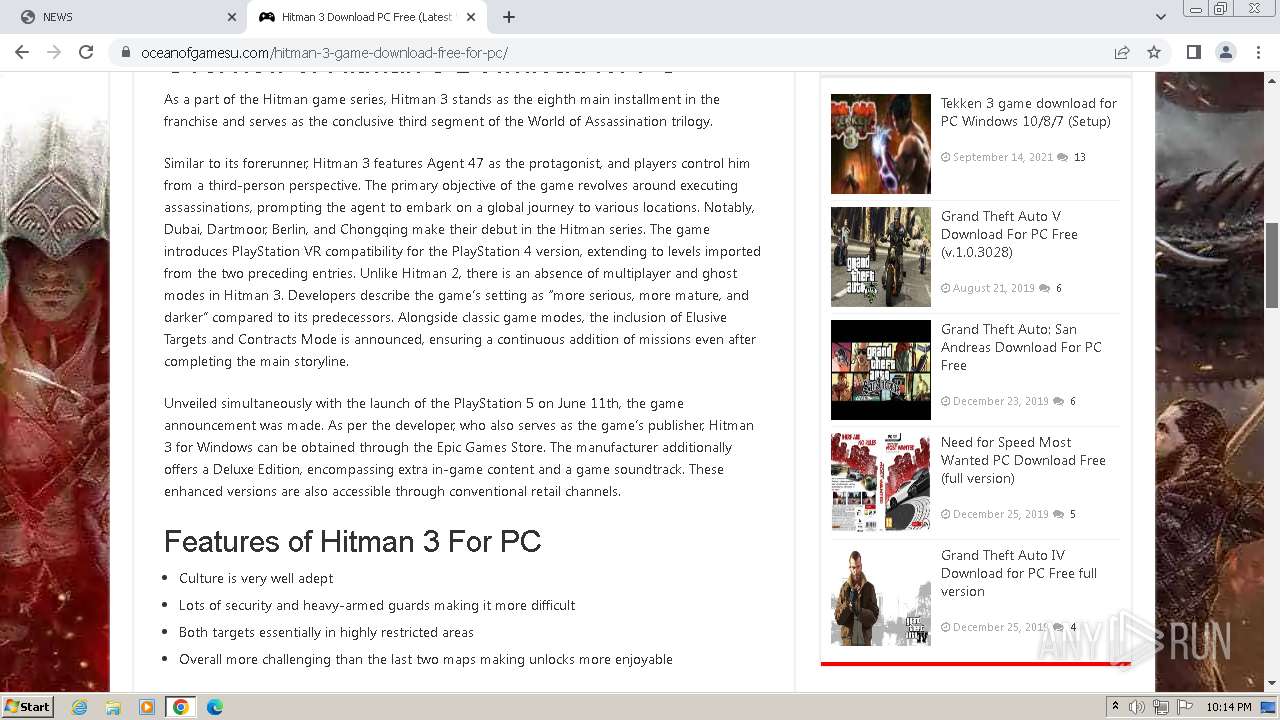
Task: Click the clock icon beside December 23, 2019
Action: (945, 402)
